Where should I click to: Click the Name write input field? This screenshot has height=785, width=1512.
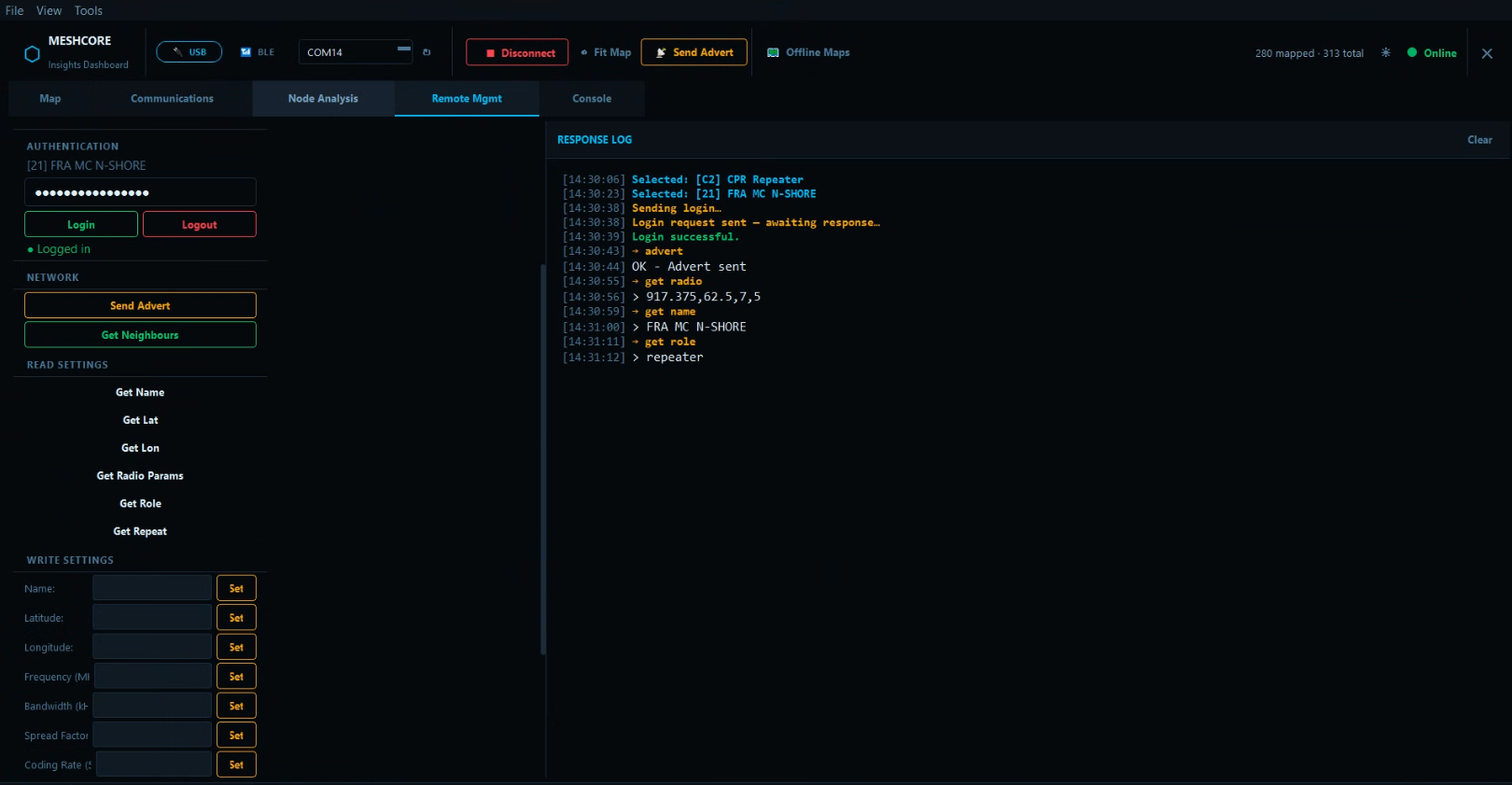(x=152, y=588)
